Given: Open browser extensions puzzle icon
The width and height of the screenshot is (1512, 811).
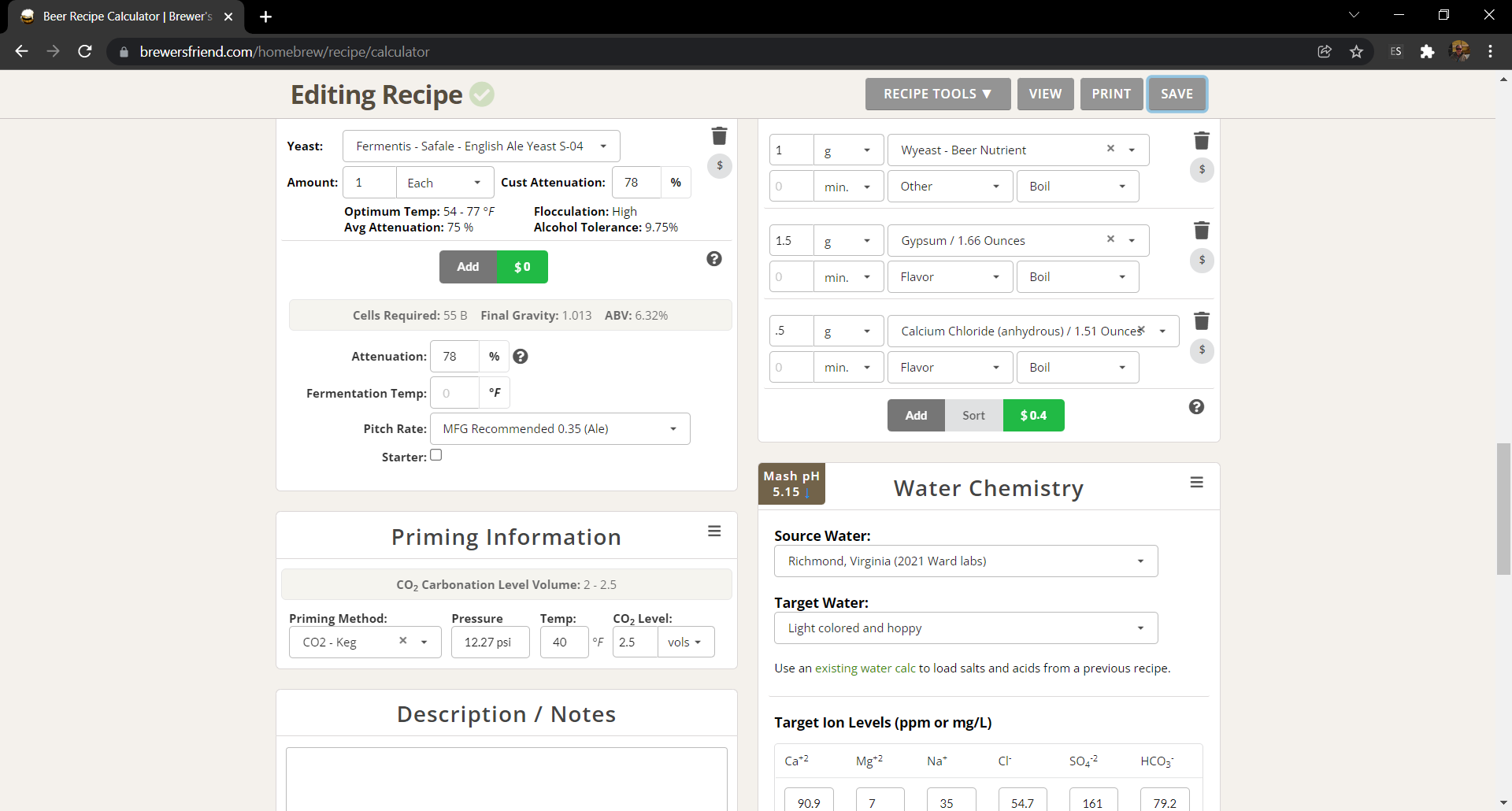Looking at the screenshot, I should pos(1427,52).
